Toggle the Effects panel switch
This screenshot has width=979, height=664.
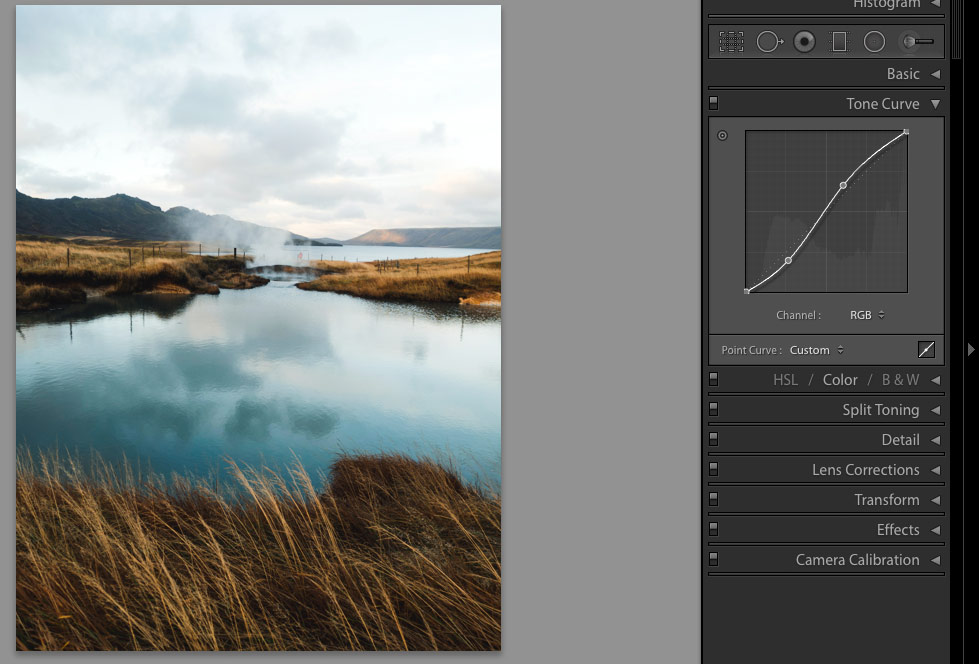pos(713,529)
